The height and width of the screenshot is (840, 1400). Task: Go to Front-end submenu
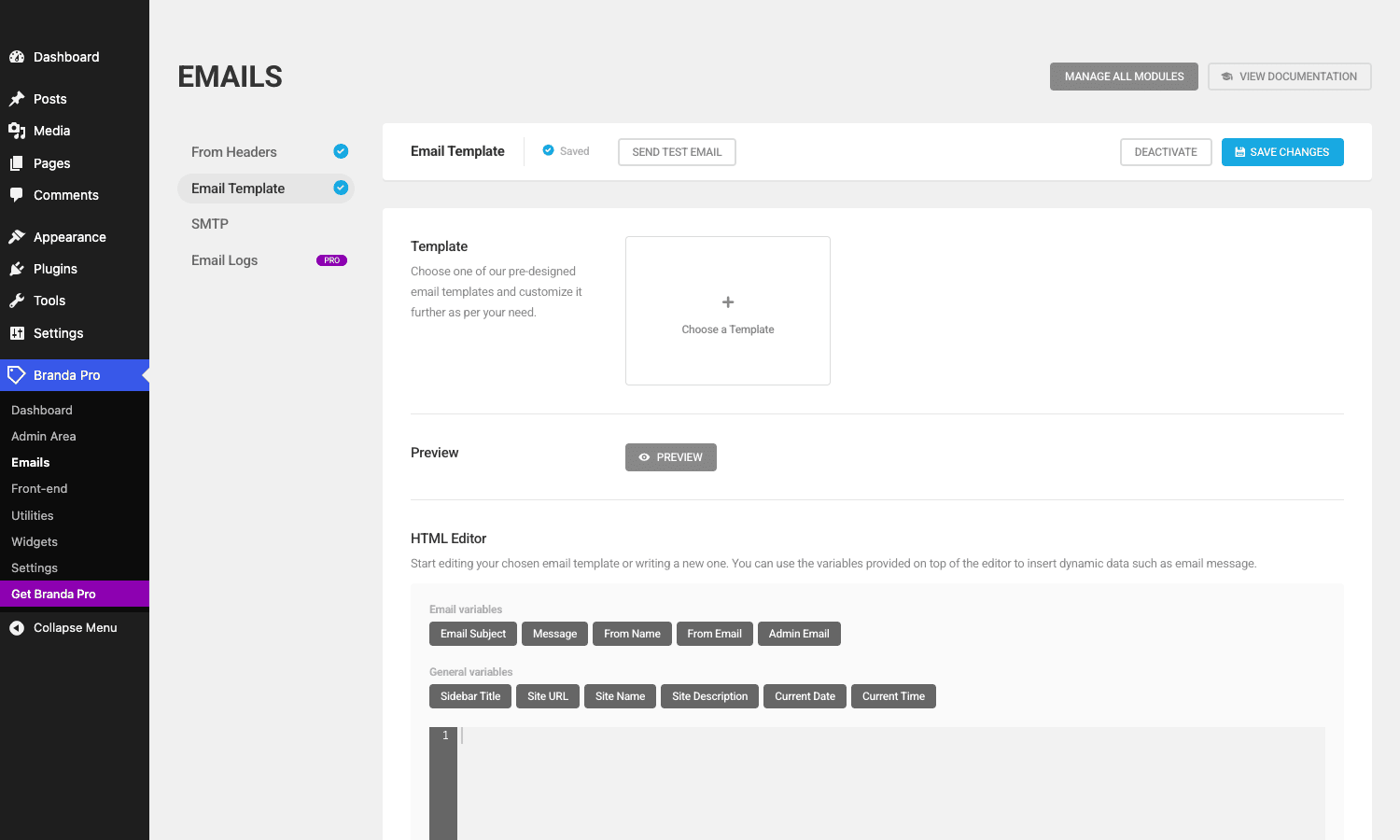coord(75,488)
